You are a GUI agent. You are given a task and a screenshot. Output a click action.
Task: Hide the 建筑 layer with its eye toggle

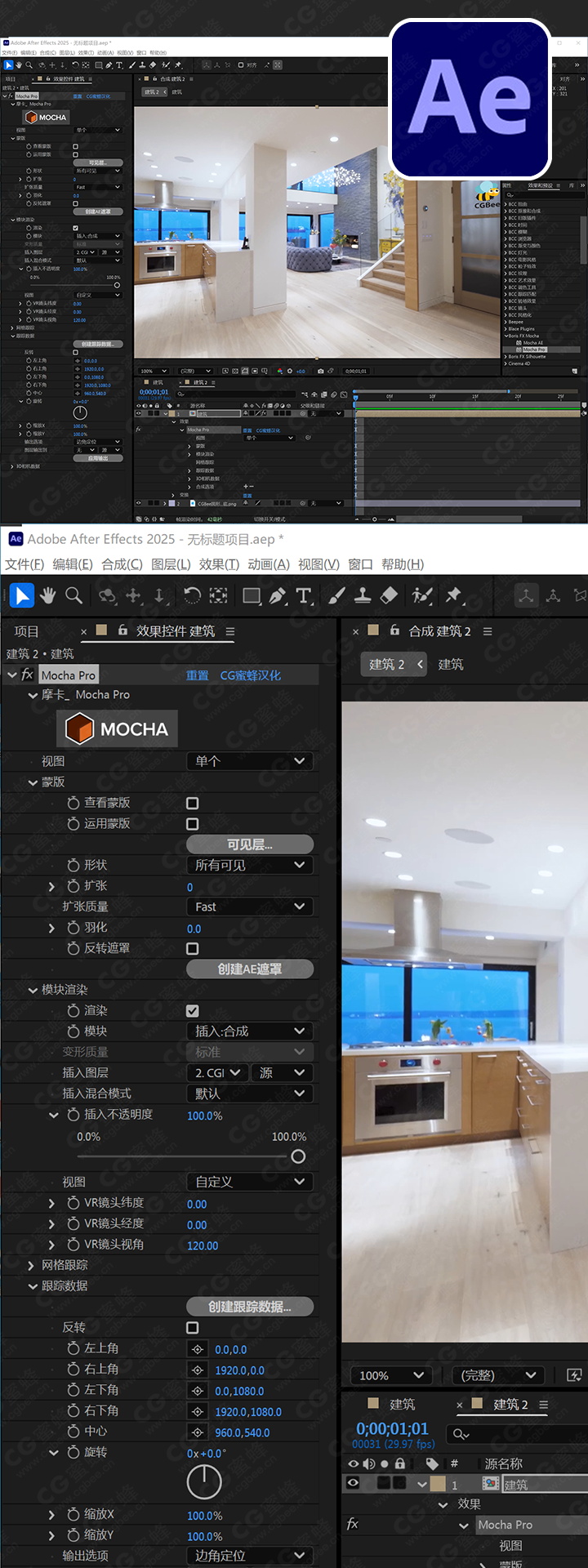[353, 1483]
